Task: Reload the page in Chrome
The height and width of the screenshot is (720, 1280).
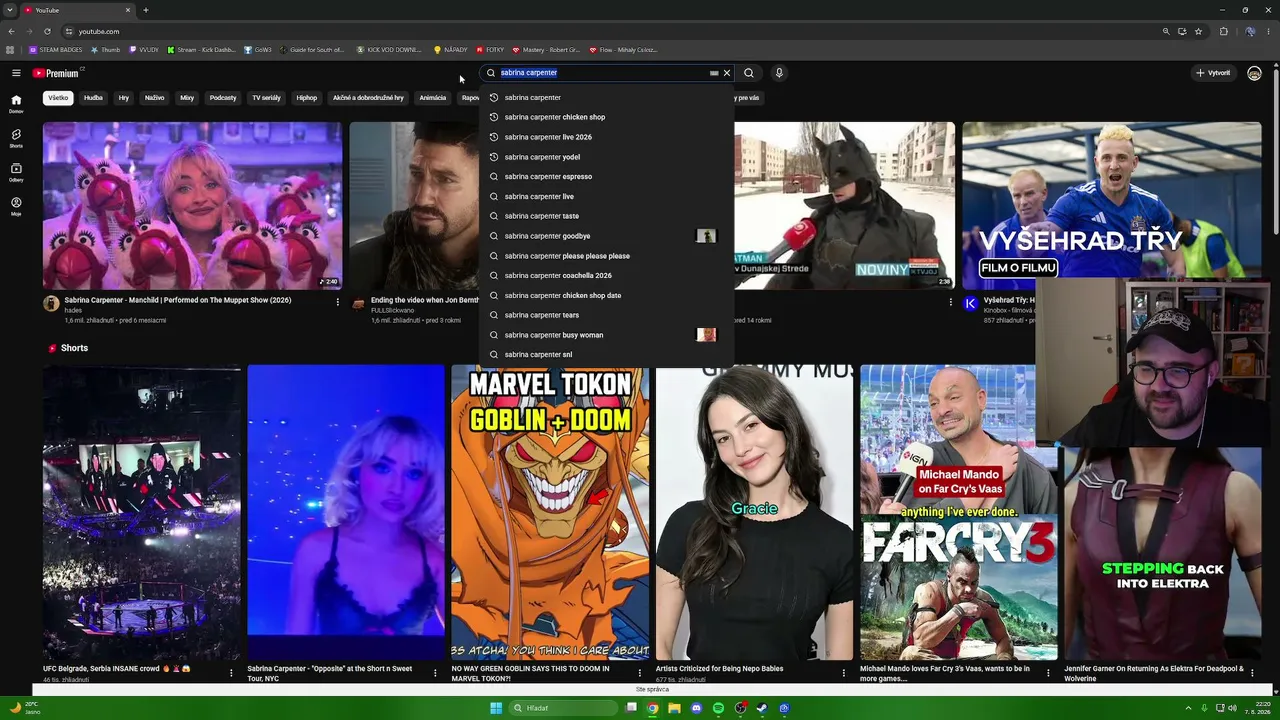Action: (x=47, y=31)
